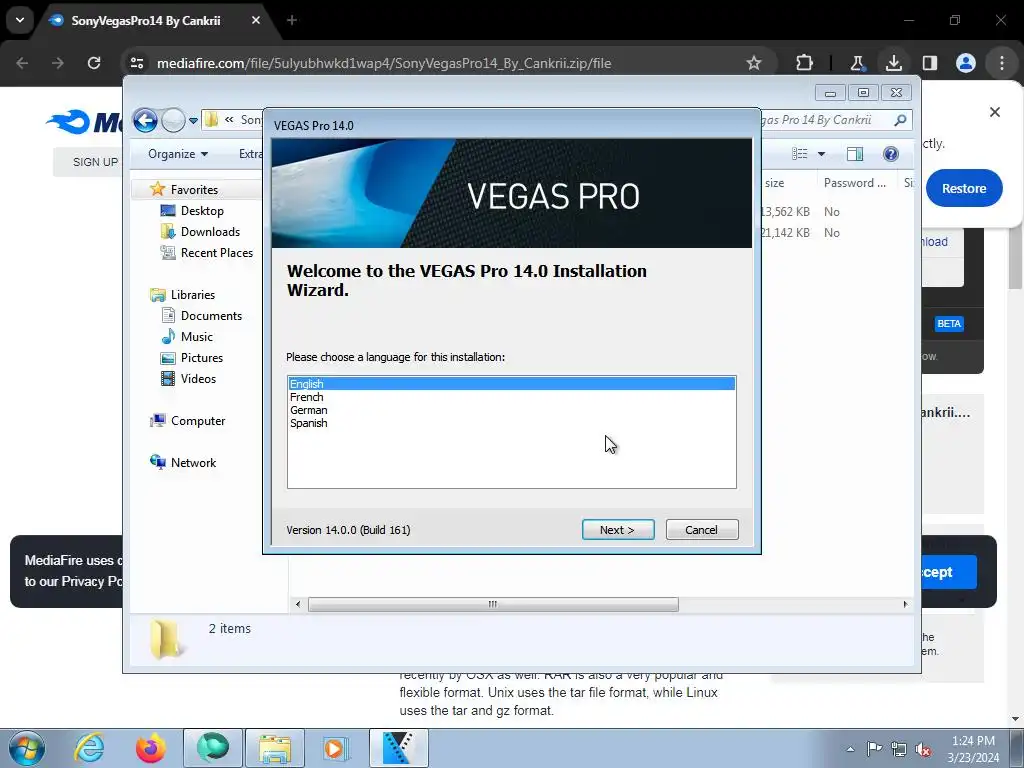The width and height of the screenshot is (1024, 768).
Task: Open Windows Explorer folder taskbar icon
Action: click(275, 748)
